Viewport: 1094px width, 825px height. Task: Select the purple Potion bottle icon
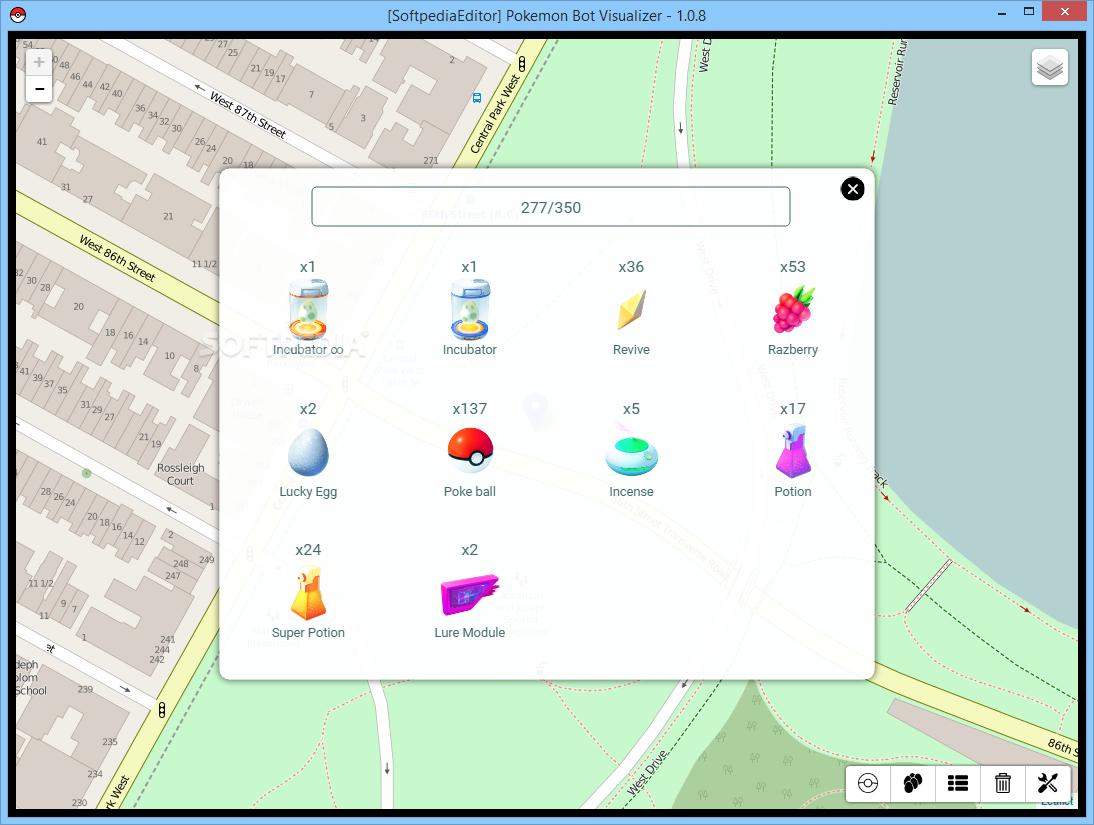click(x=793, y=451)
